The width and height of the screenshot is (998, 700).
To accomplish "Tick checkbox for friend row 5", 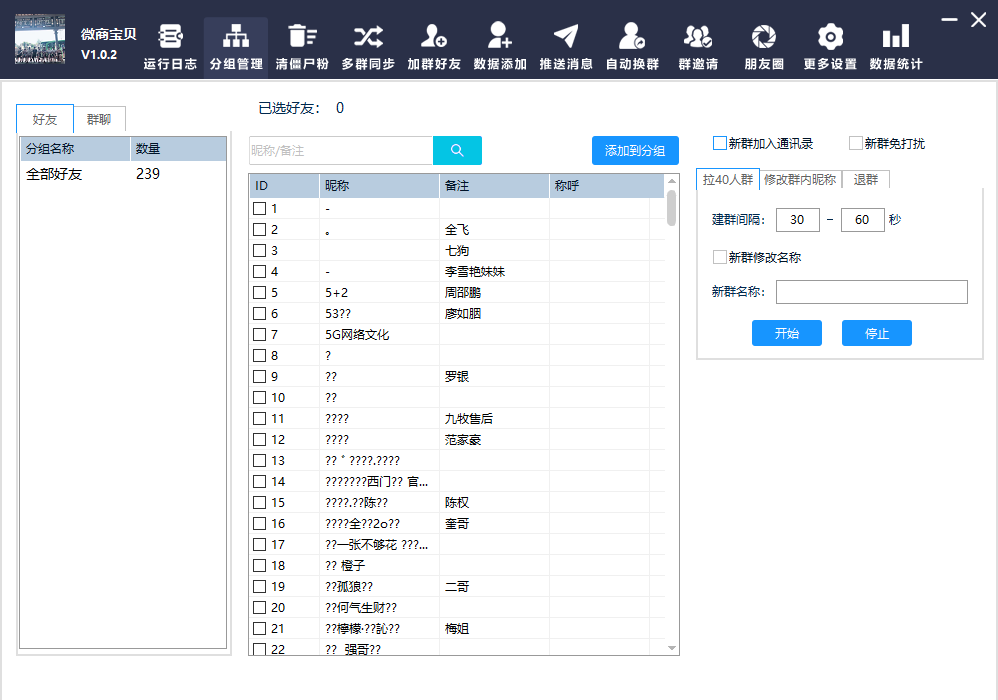I will coord(260,293).
